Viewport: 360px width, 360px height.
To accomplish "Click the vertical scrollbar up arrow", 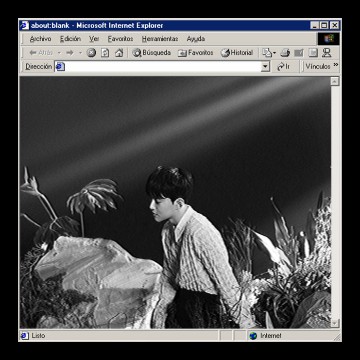I will coord(335,81).
